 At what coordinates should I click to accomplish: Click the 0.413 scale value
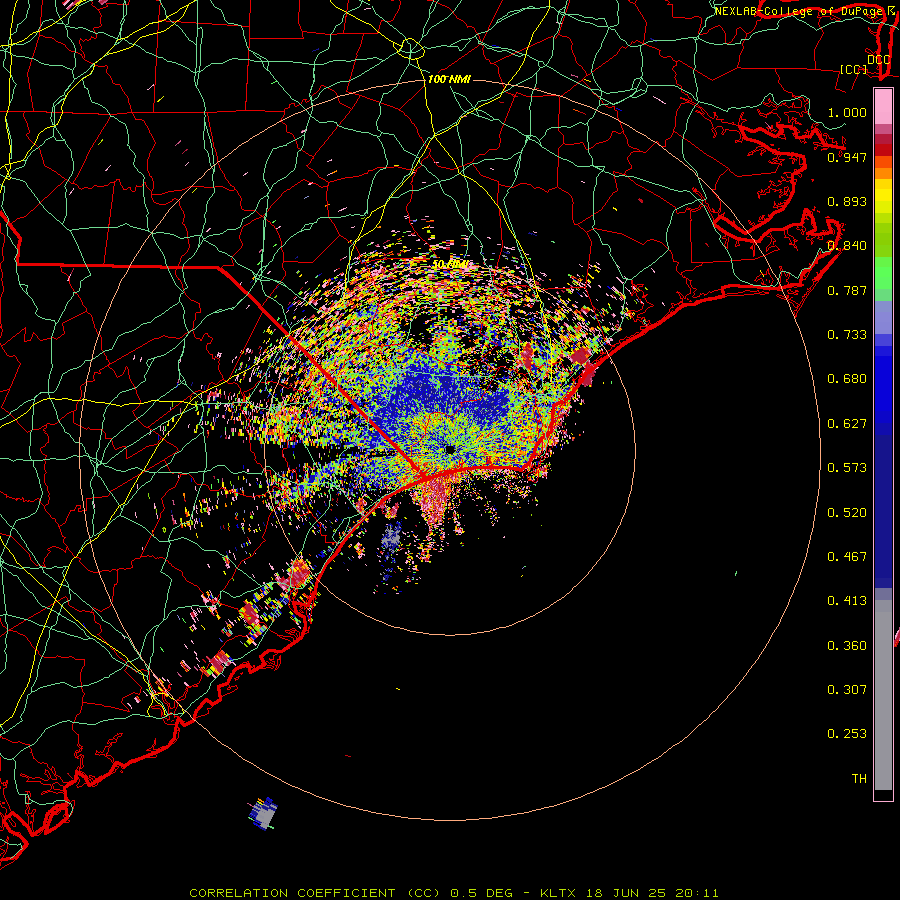(x=847, y=601)
